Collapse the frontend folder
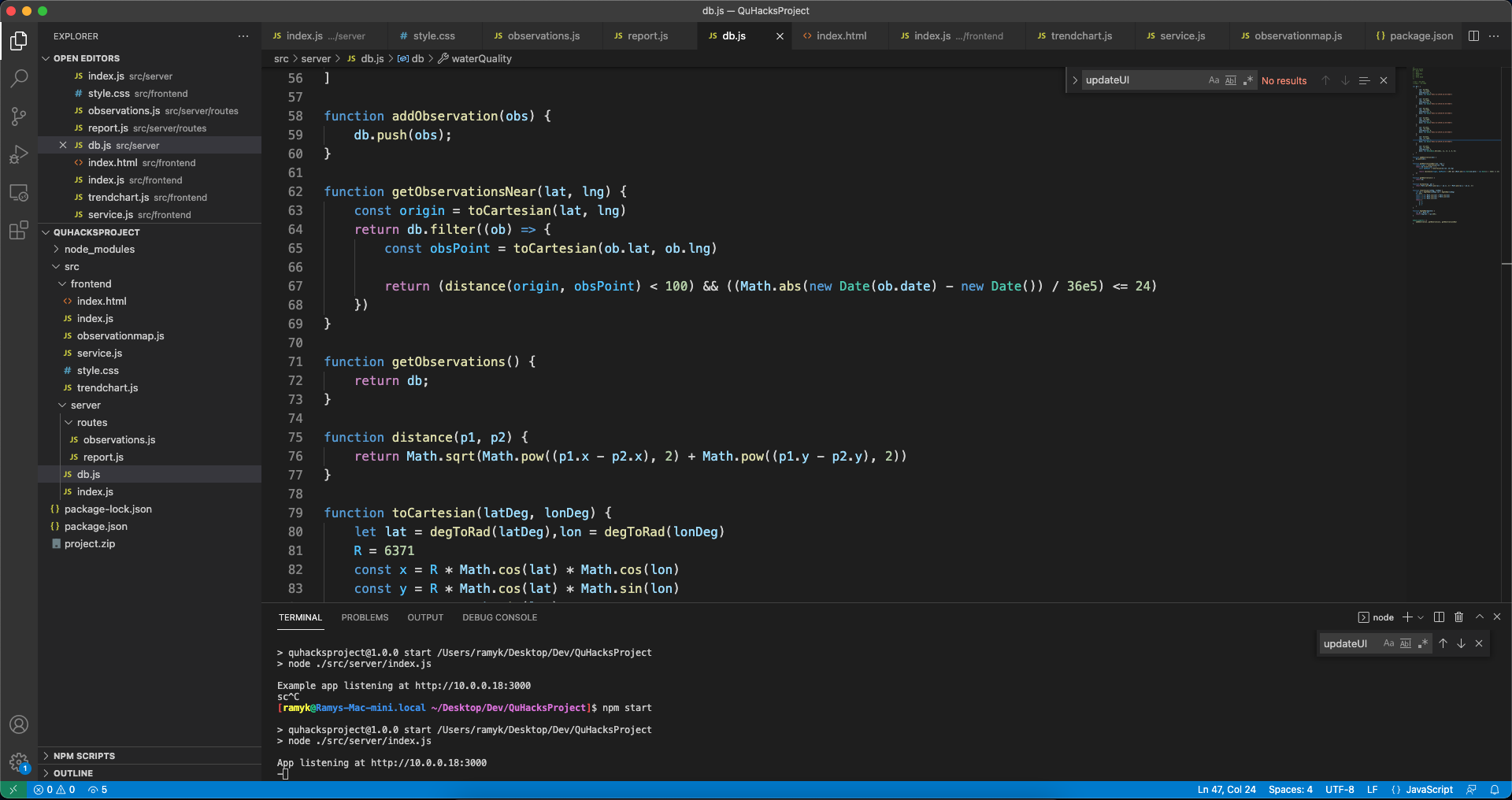1512x800 pixels. point(91,284)
